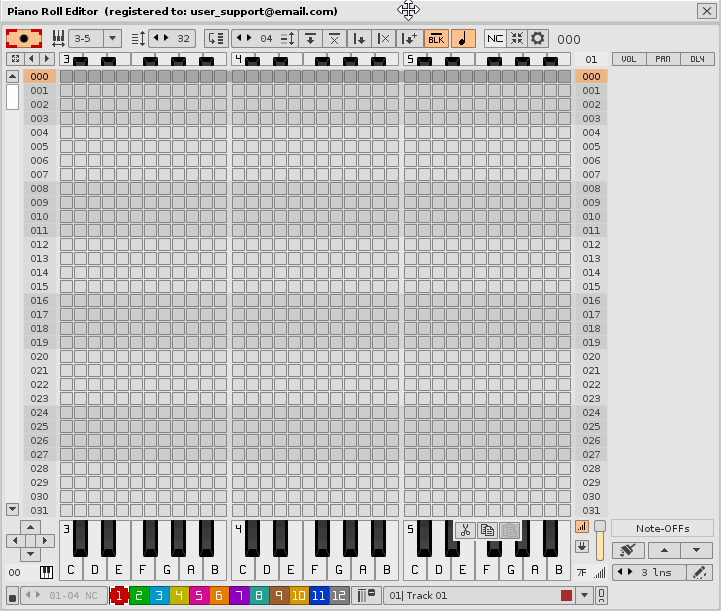Click the delete line X-bar icon

(x=334, y=39)
